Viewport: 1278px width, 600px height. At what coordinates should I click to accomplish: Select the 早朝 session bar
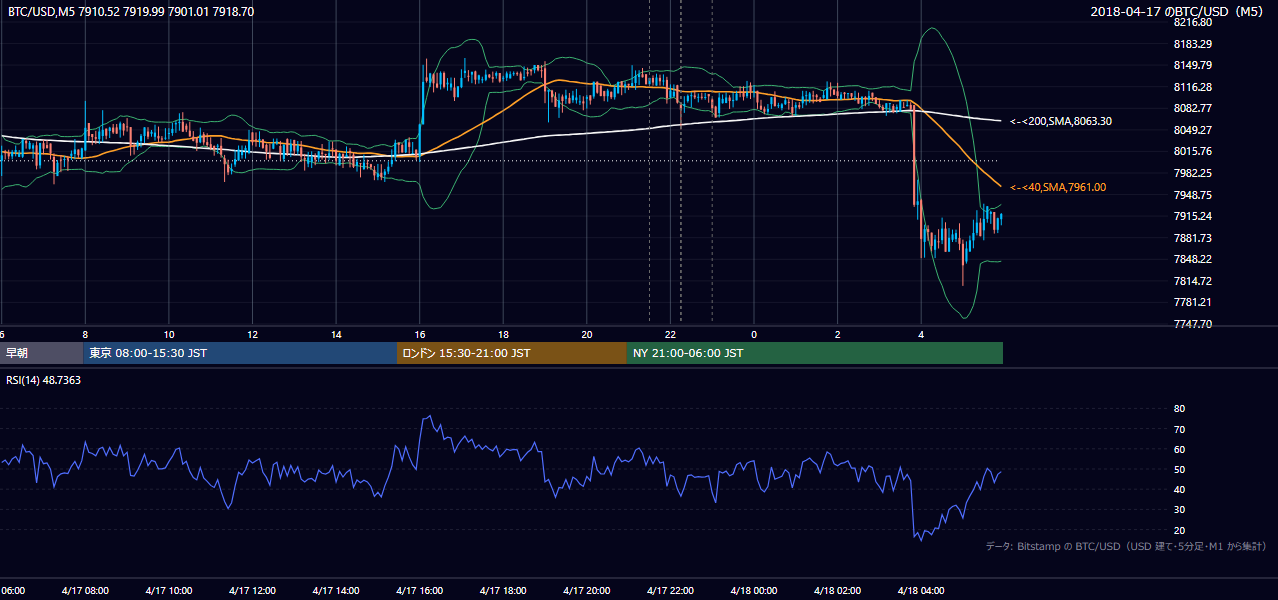(x=42, y=353)
